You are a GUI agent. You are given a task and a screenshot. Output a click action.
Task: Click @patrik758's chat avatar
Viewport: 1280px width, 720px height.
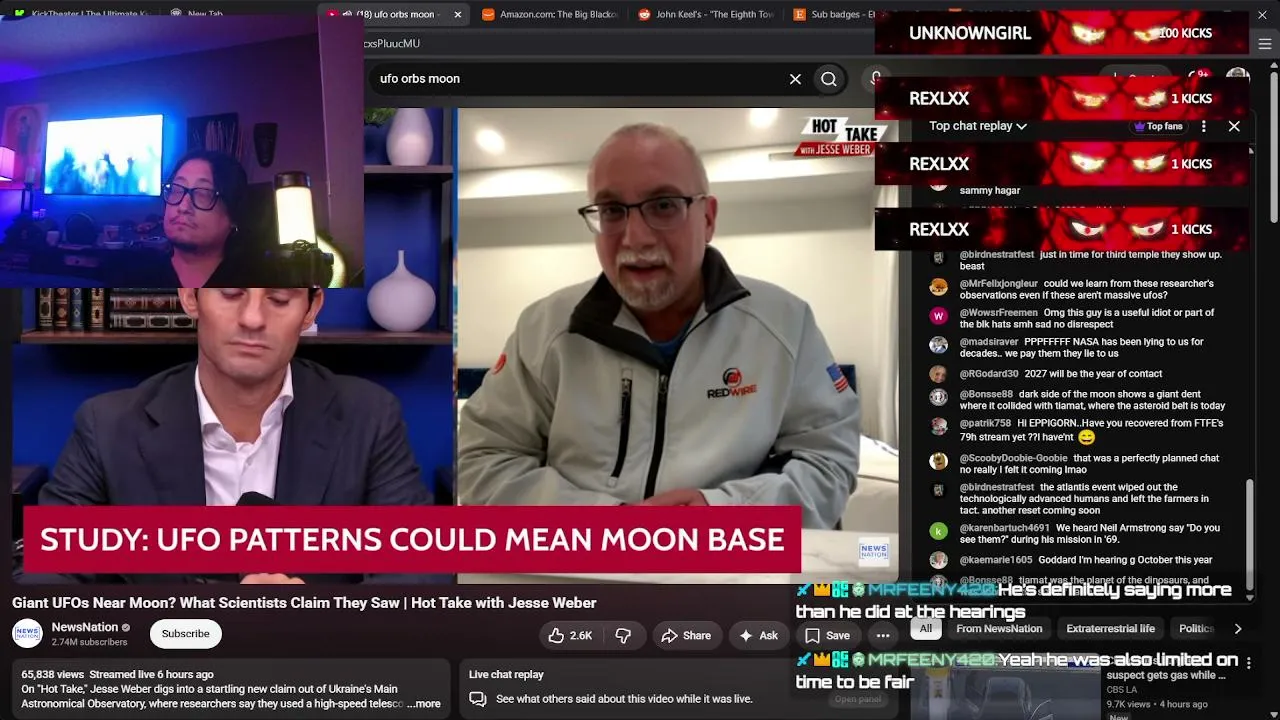(938, 427)
